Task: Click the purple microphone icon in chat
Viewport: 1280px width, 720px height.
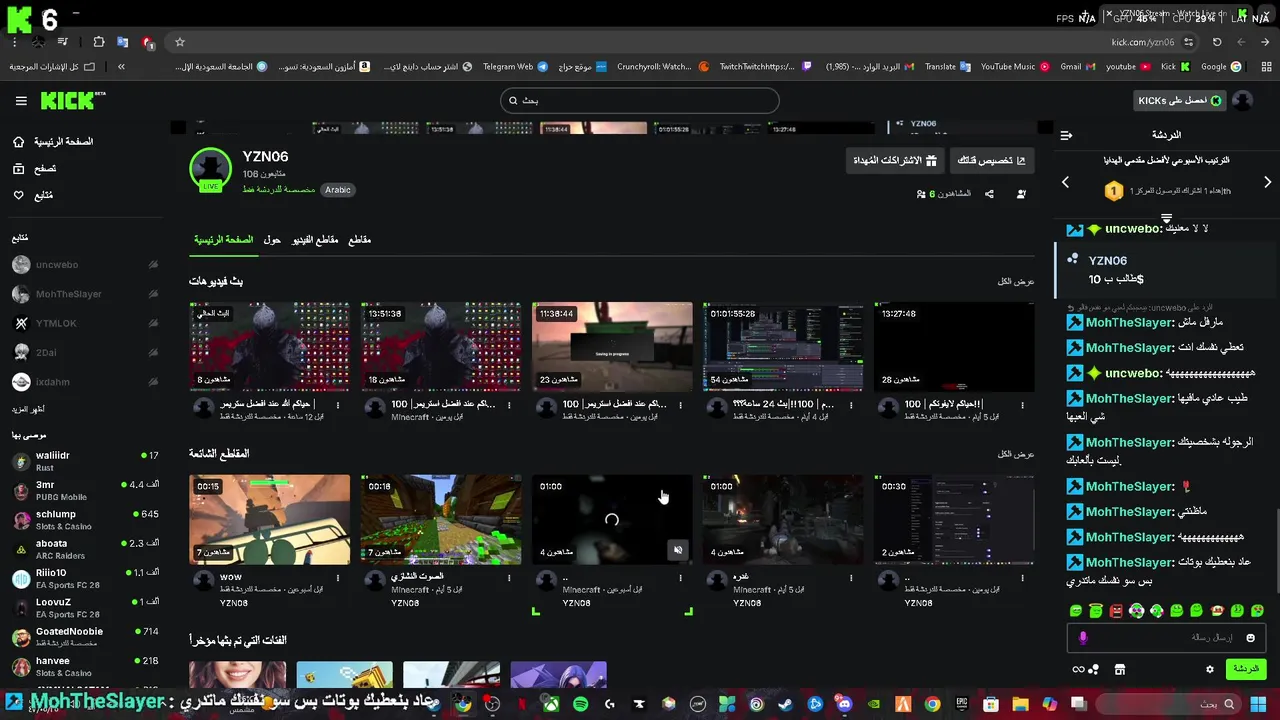Action: [x=1083, y=638]
